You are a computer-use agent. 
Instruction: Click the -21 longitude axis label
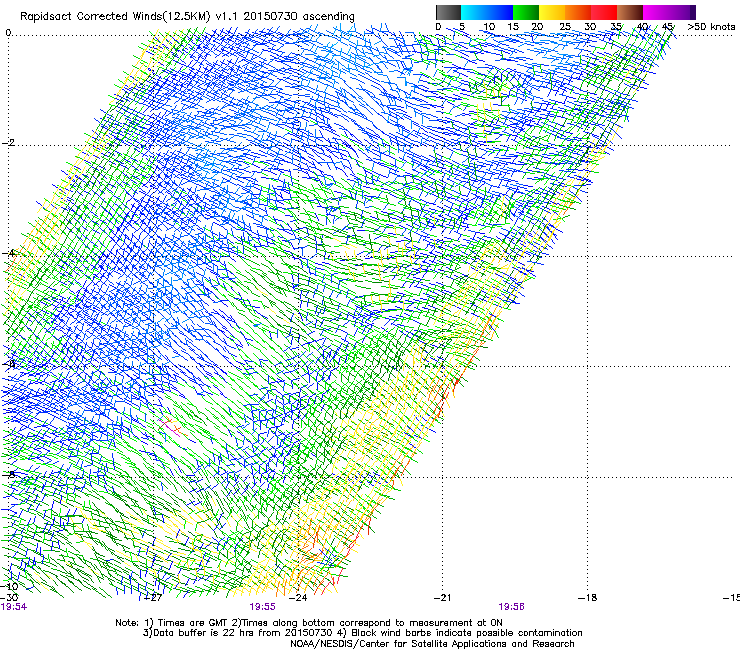442,598
